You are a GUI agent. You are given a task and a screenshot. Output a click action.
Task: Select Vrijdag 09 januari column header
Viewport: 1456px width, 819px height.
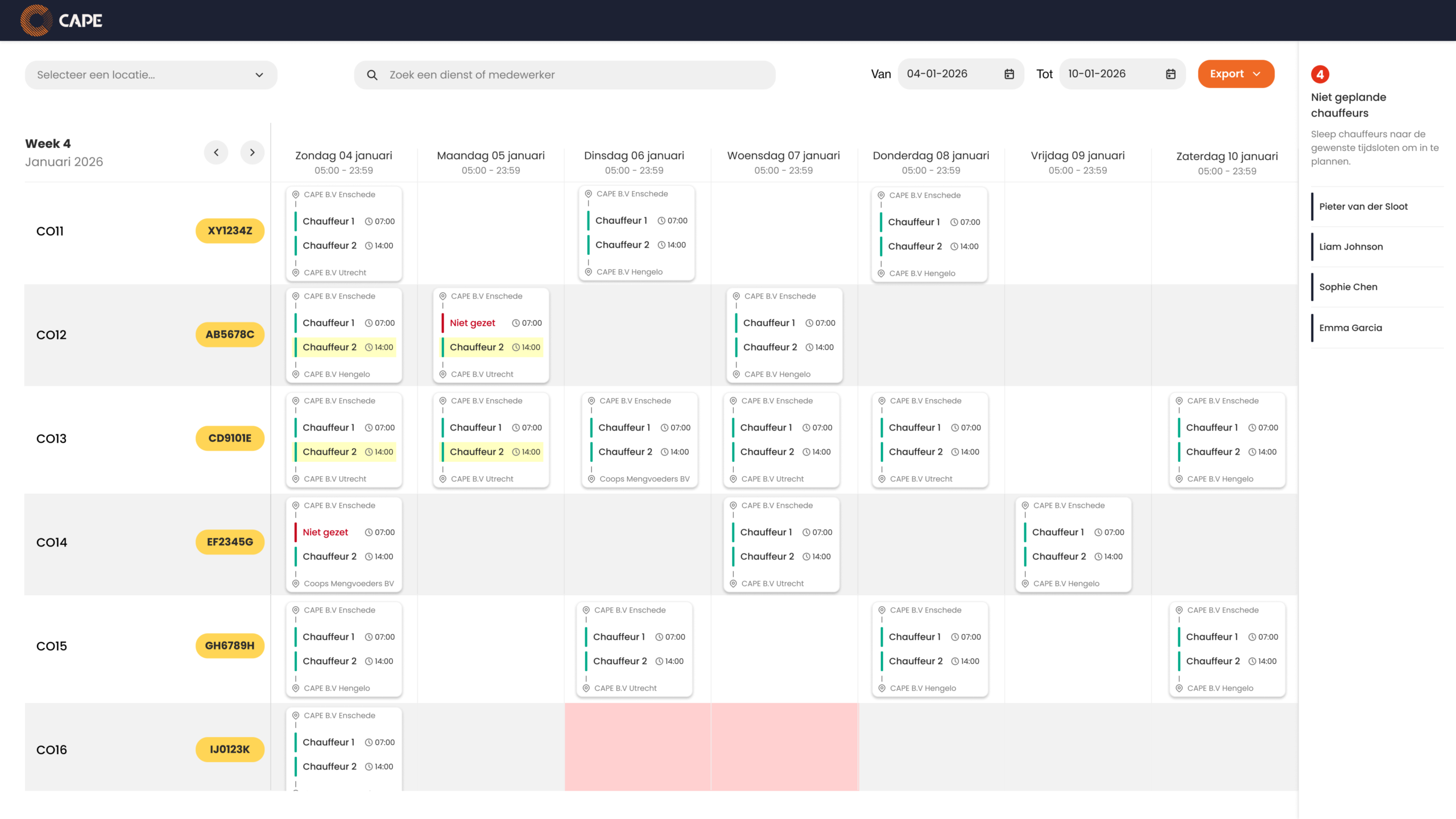click(x=1077, y=156)
